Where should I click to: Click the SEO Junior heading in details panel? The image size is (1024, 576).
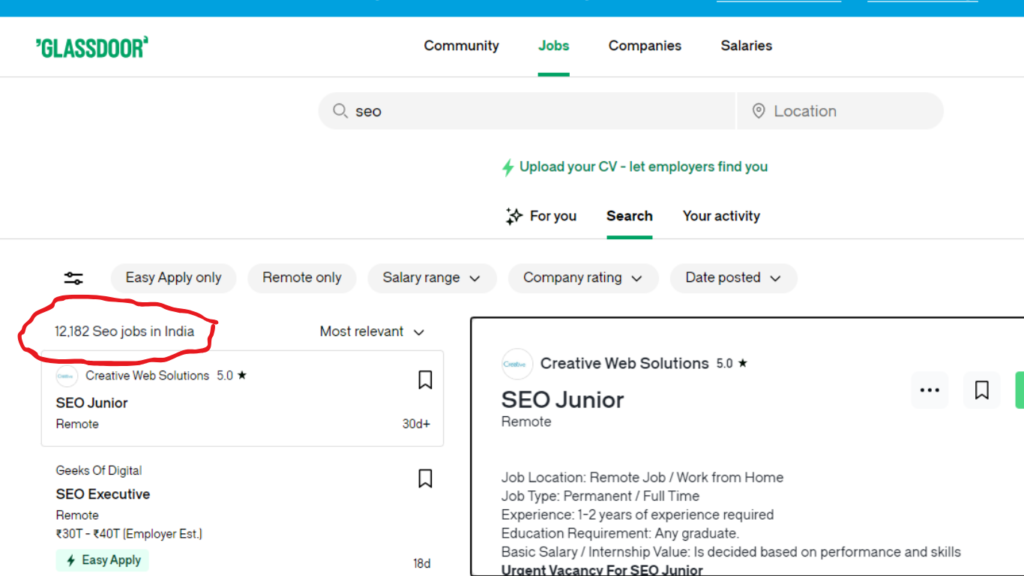click(562, 400)
